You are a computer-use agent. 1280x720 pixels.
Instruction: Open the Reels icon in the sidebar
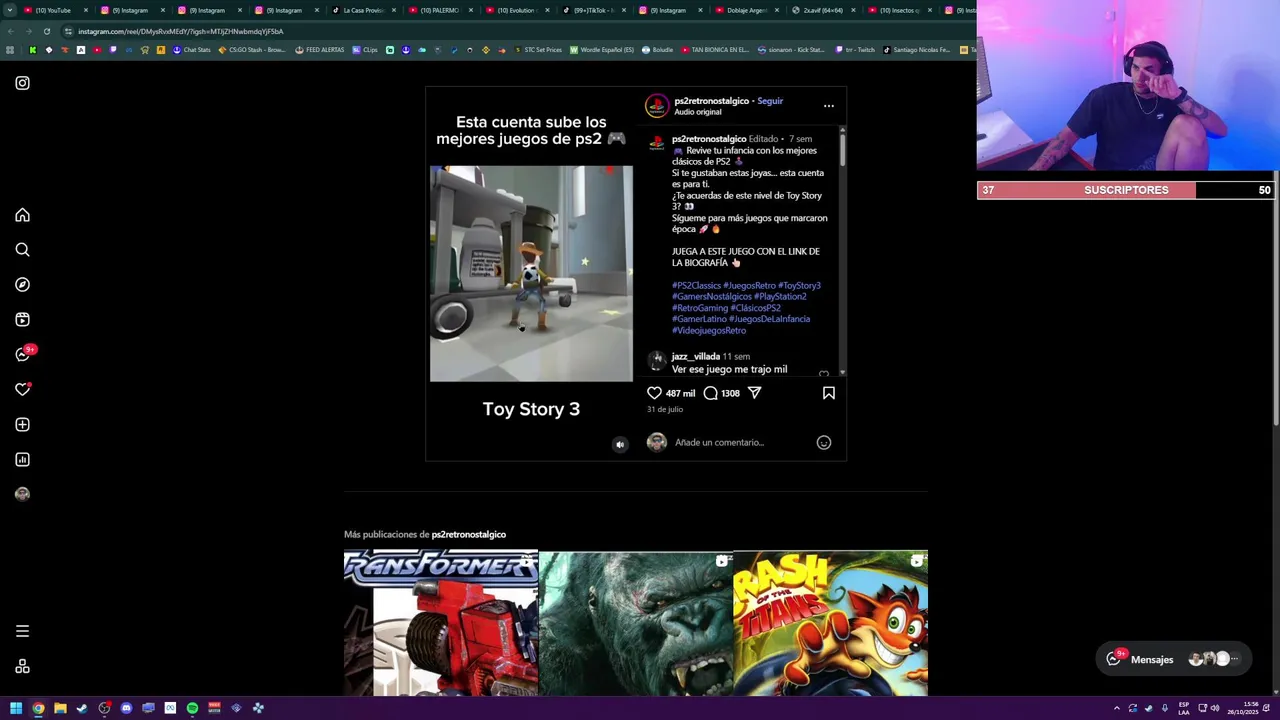(22, 320)
